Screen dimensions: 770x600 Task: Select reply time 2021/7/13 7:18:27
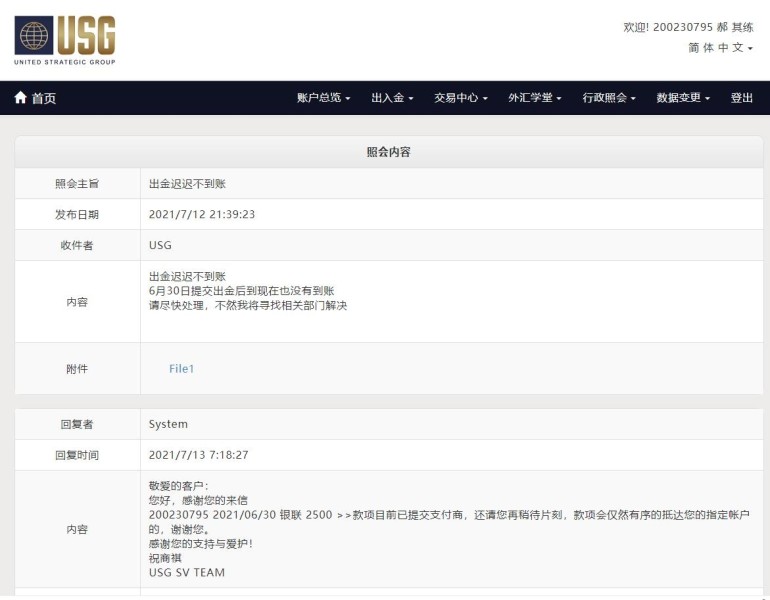[198, 455]
